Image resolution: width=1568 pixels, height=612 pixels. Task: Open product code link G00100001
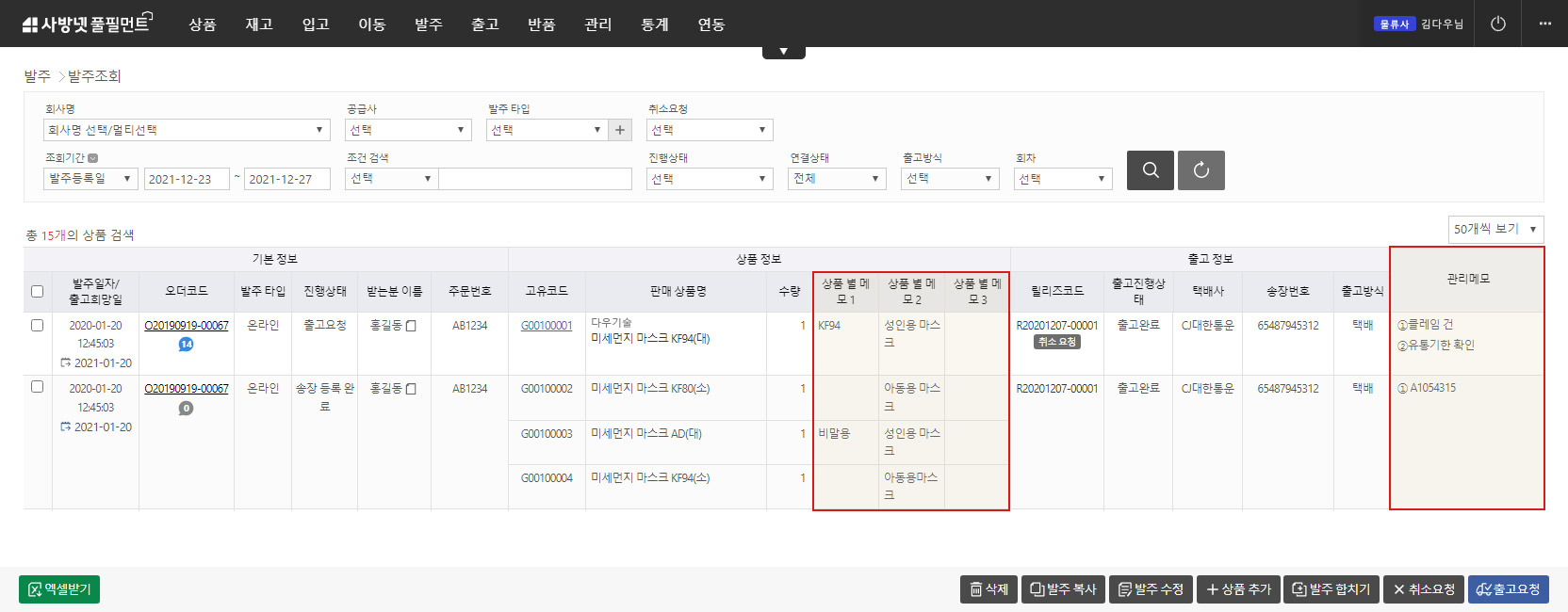547,326
